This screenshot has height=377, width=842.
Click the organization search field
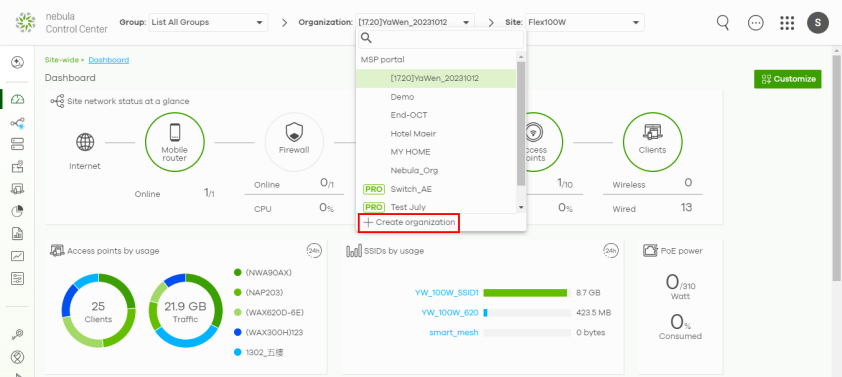441,39
